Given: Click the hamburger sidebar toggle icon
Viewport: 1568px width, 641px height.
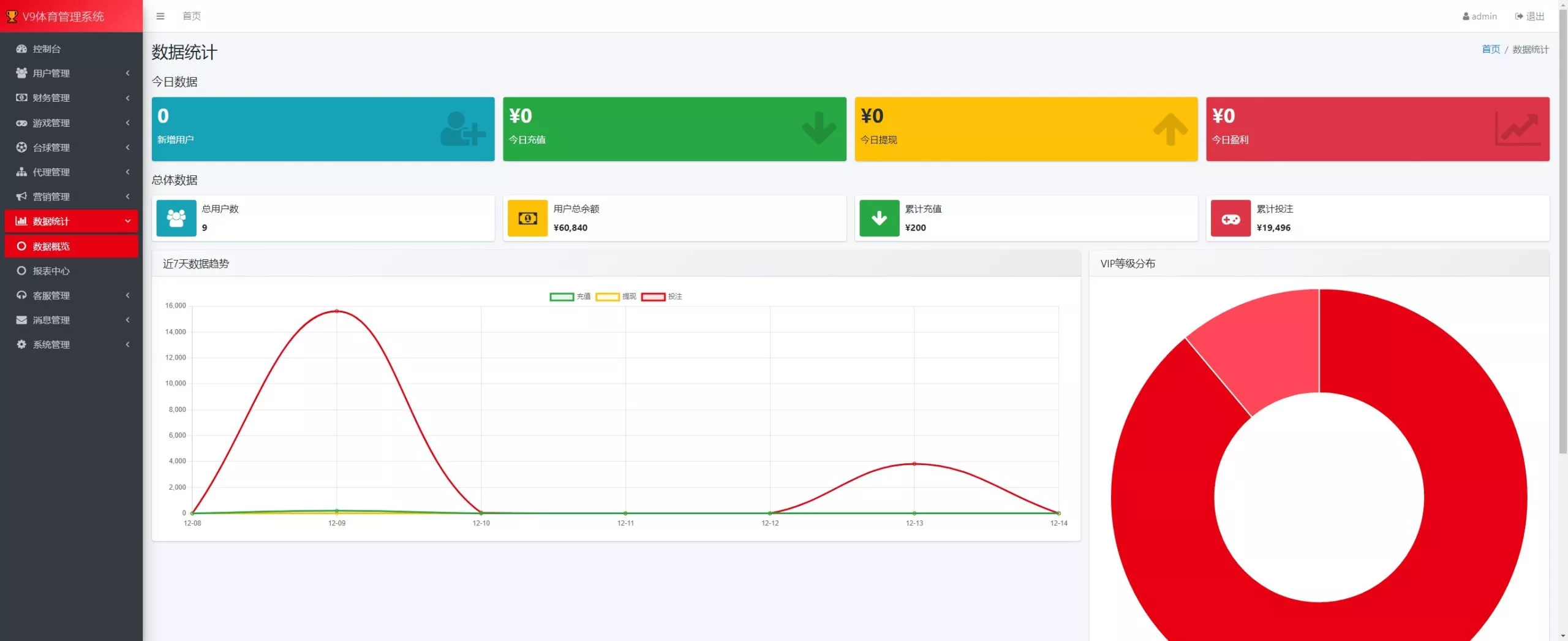Looking at the screenshot, I should (160, 16).
